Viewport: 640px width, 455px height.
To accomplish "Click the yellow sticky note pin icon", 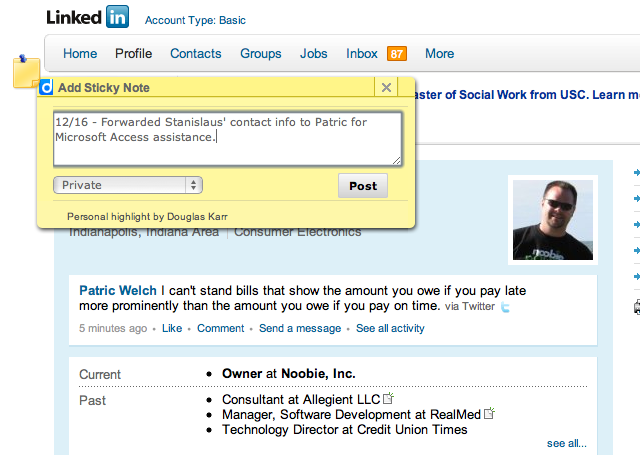I will click(25, 73).
